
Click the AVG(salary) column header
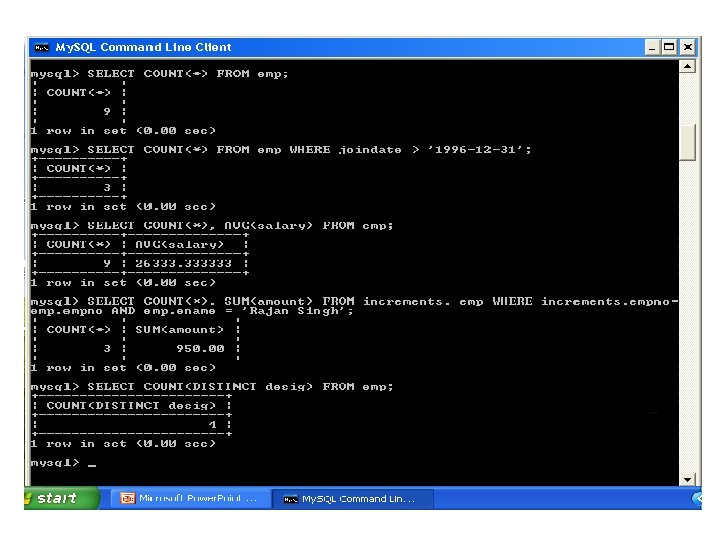tap(179, 245)
